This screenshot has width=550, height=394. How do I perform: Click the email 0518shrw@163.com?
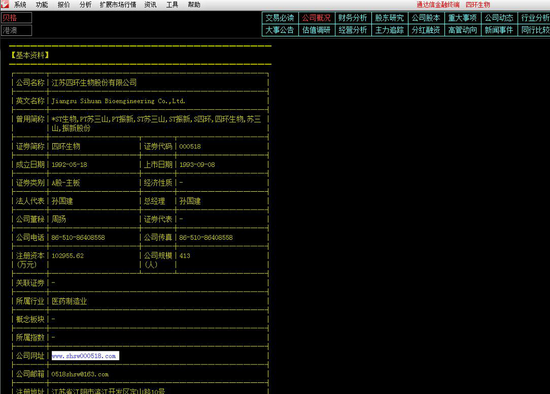click(x=80, y=374)
